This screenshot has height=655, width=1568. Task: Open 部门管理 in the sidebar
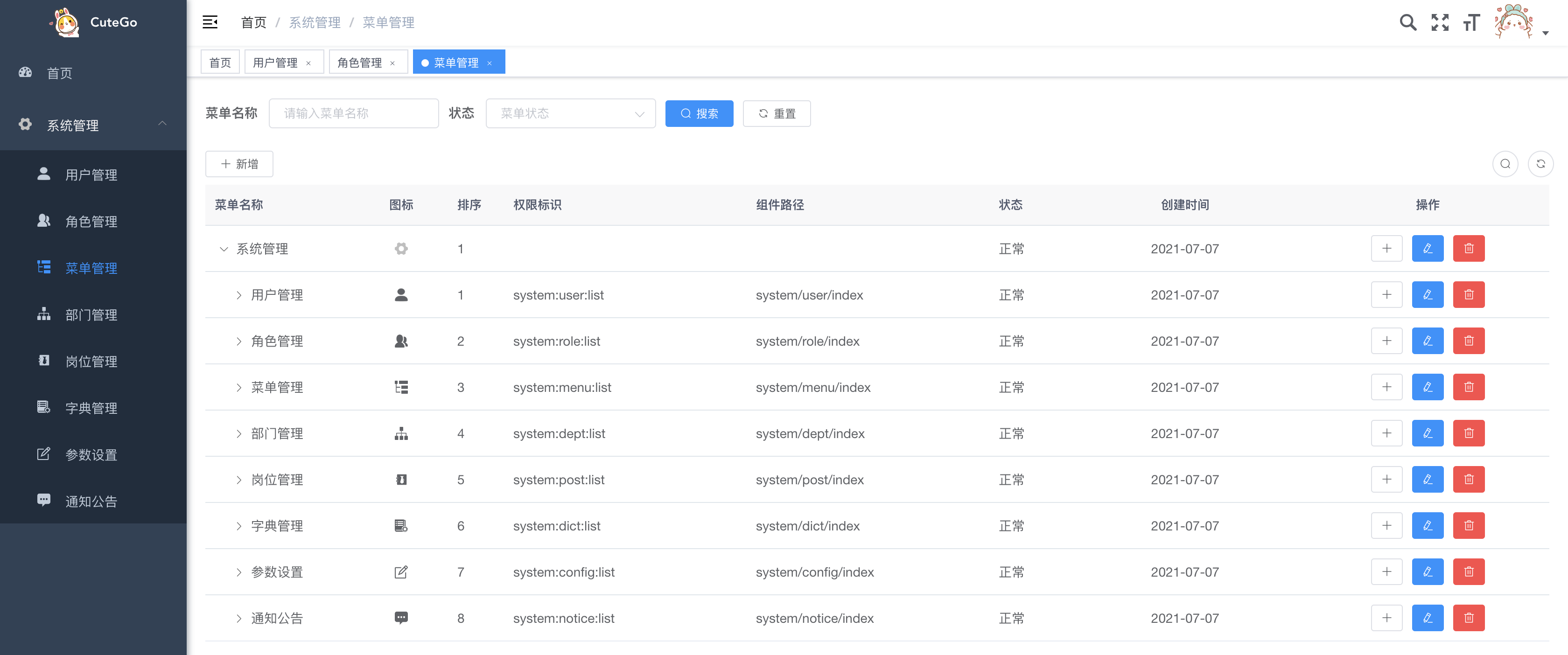pyautogui.click(x=93, y=315)
